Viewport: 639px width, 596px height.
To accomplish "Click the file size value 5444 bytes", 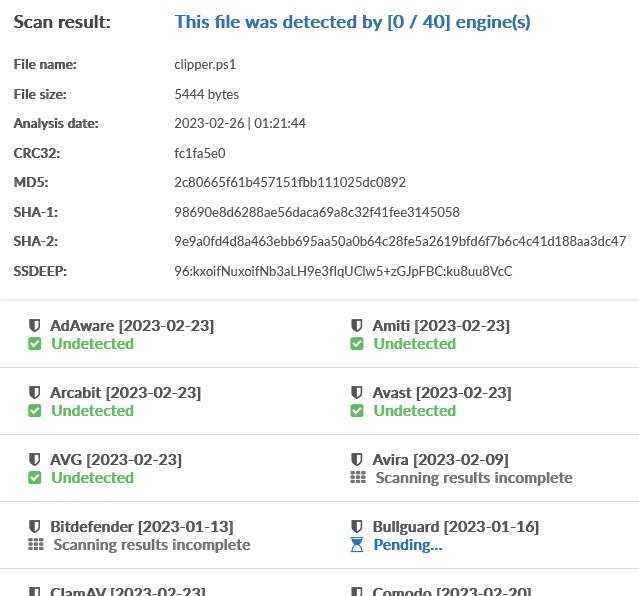I will (207, 94).
